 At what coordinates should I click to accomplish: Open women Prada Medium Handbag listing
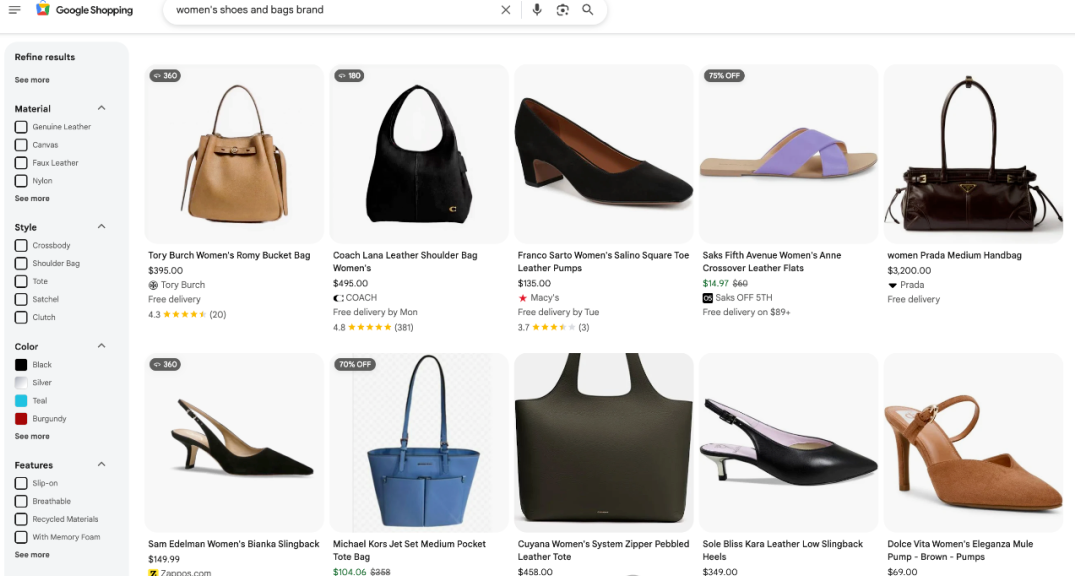tap(954, 256)
